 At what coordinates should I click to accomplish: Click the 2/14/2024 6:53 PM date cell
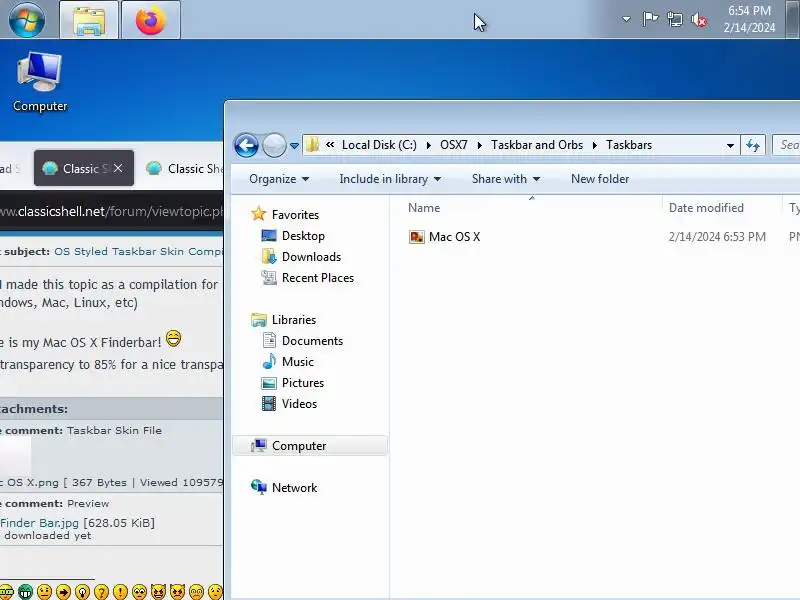(x=717, y=237)
